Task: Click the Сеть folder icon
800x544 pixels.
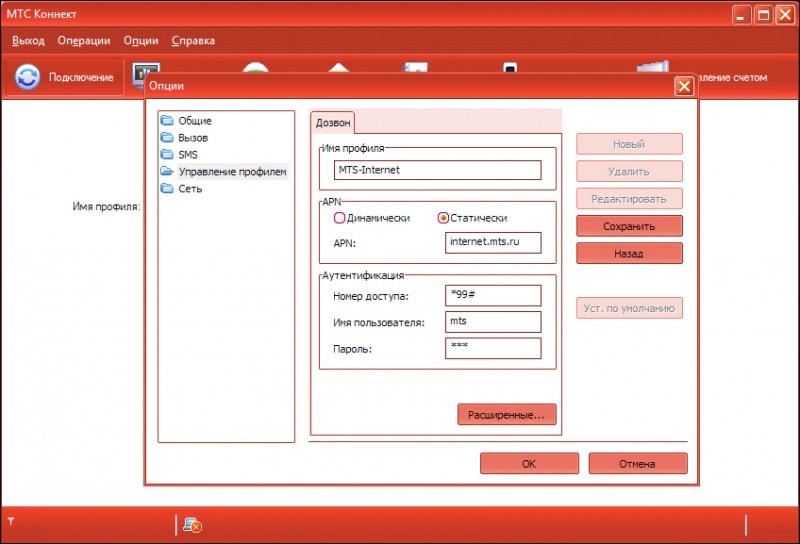Action: pos(167,188)
